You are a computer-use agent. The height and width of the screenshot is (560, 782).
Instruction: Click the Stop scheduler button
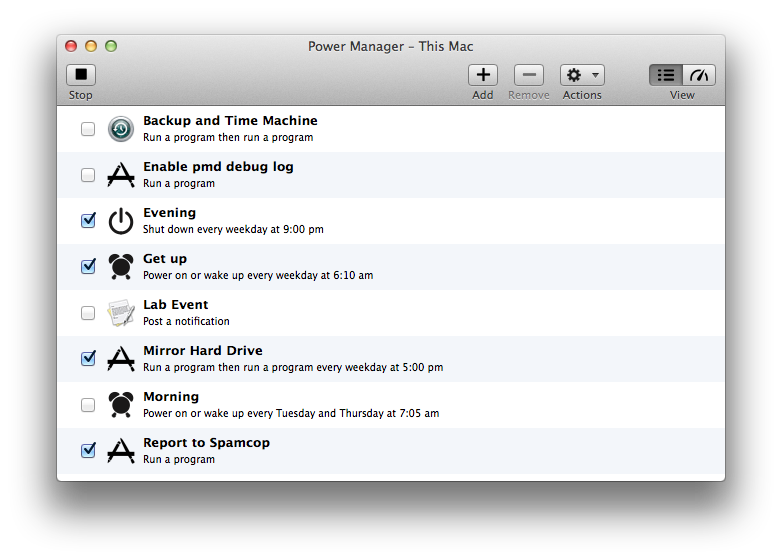click(x=81, y=75)
